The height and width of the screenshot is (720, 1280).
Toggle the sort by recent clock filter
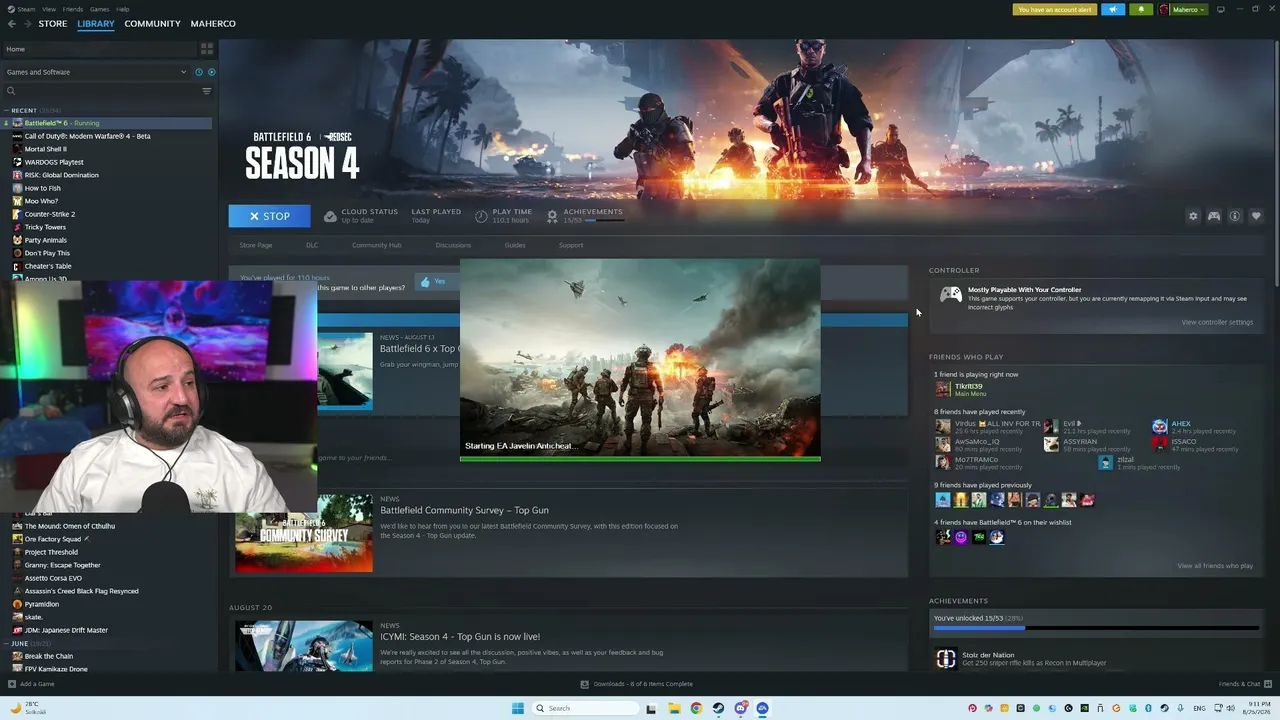(x=199, y=72)
